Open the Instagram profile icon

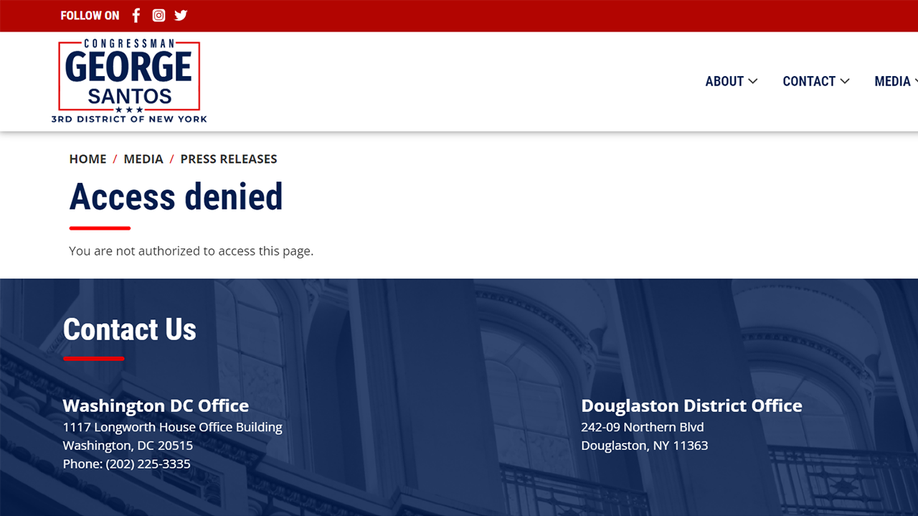tap(159, 16)
